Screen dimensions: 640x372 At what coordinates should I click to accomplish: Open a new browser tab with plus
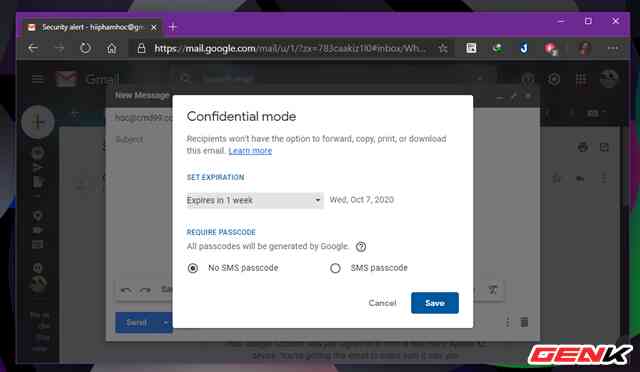172,27
